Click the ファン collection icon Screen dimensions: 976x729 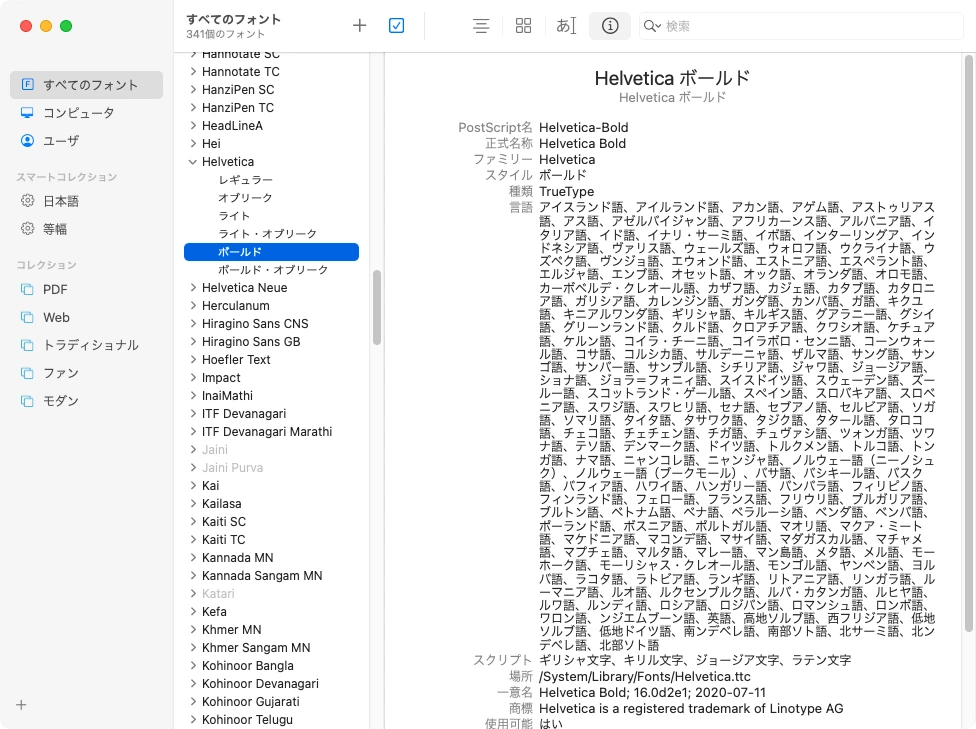(x=27, y=373)
